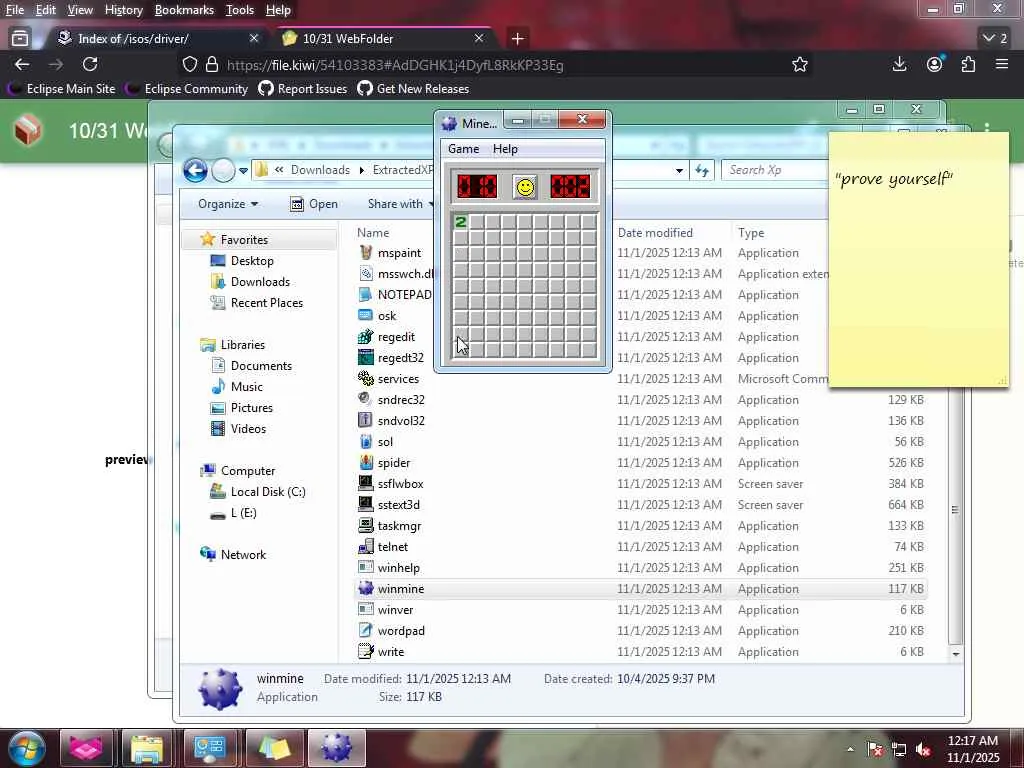Open the Share with dropdown
Screen dimensions: 1024x768
pyautogui.click(x=400, y=204)
